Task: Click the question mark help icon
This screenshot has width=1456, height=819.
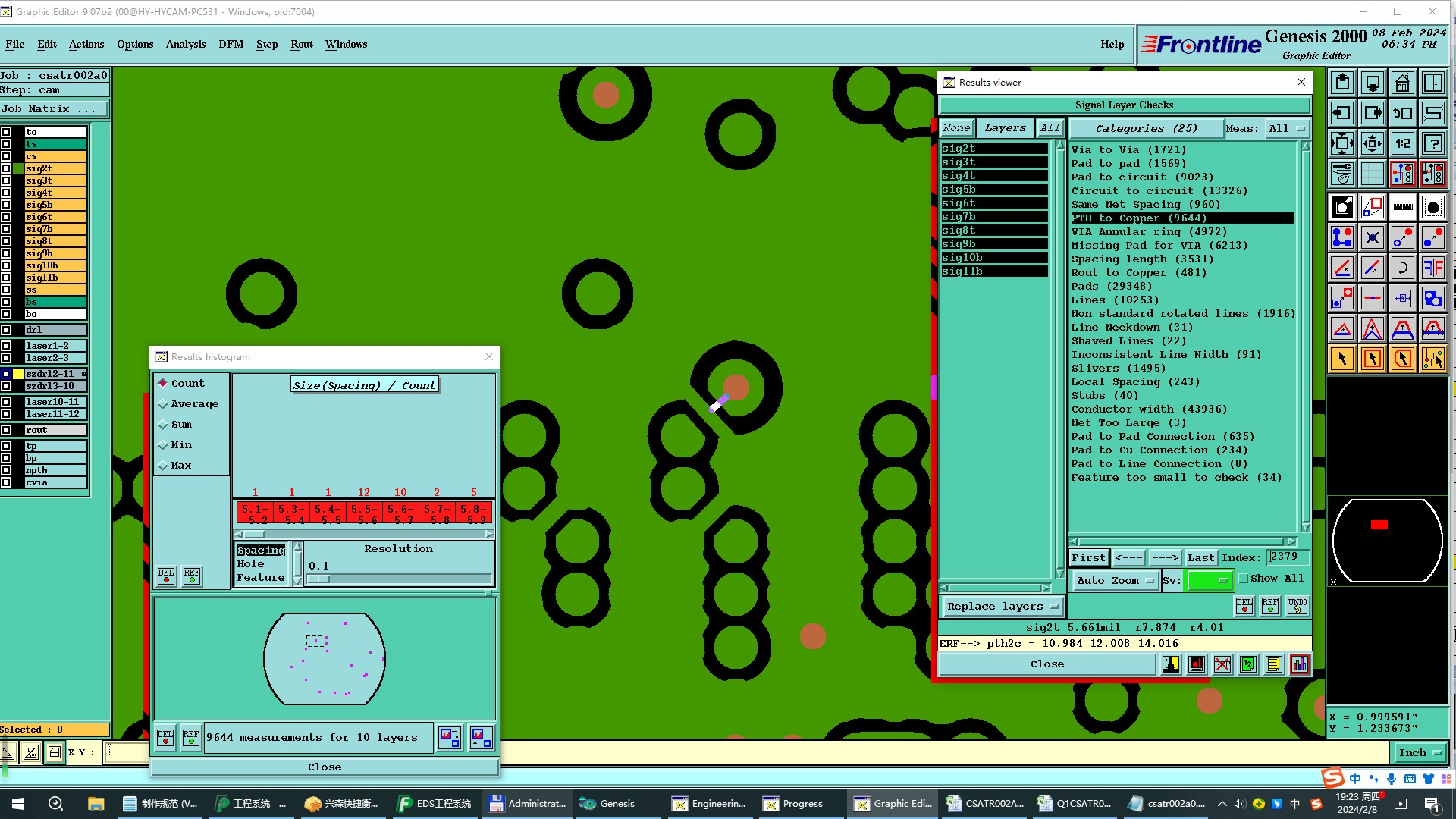Action: coord(1432,143)
